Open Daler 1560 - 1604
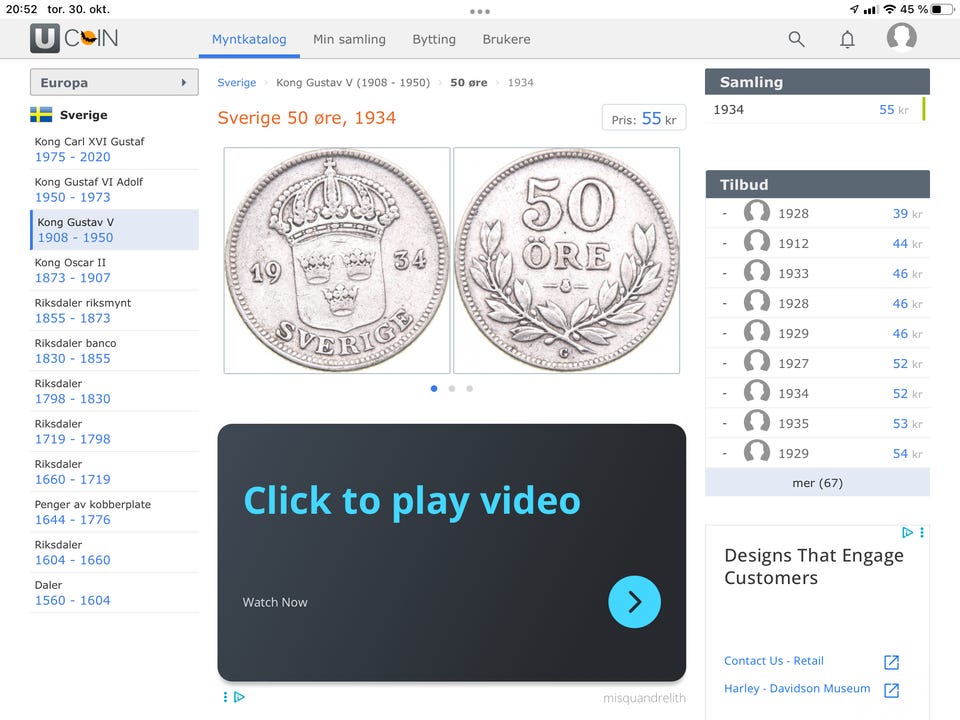The height and width of the screenshot is (720, 960). (114, 593)
